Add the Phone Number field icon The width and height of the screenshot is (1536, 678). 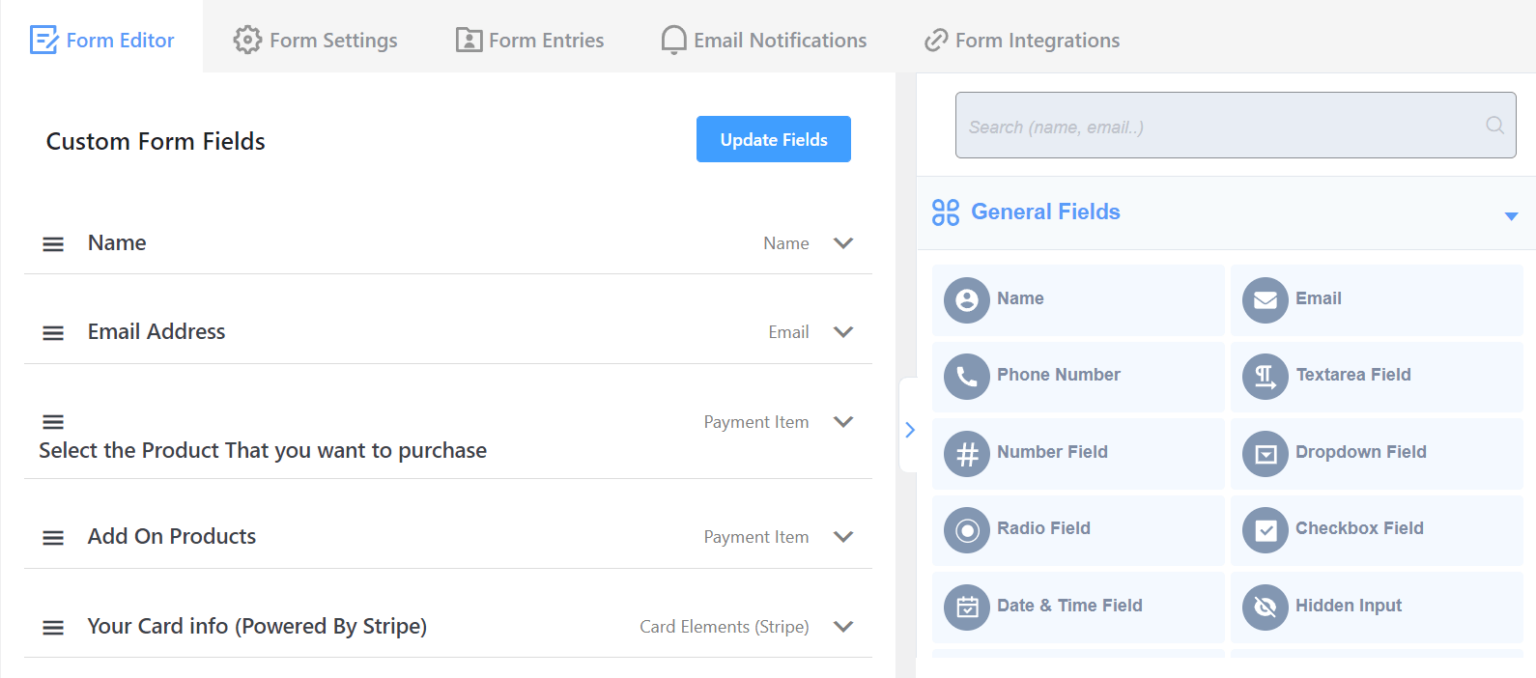click(x=966, y=376)
